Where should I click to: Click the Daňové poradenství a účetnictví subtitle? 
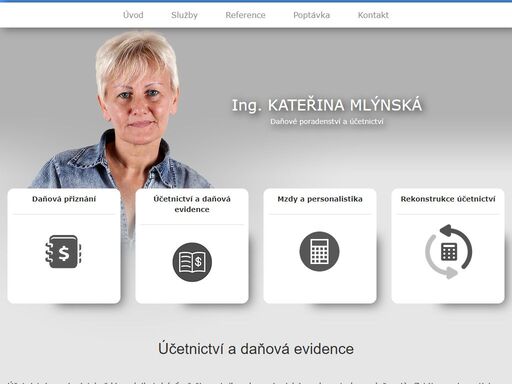click(327, 122)
